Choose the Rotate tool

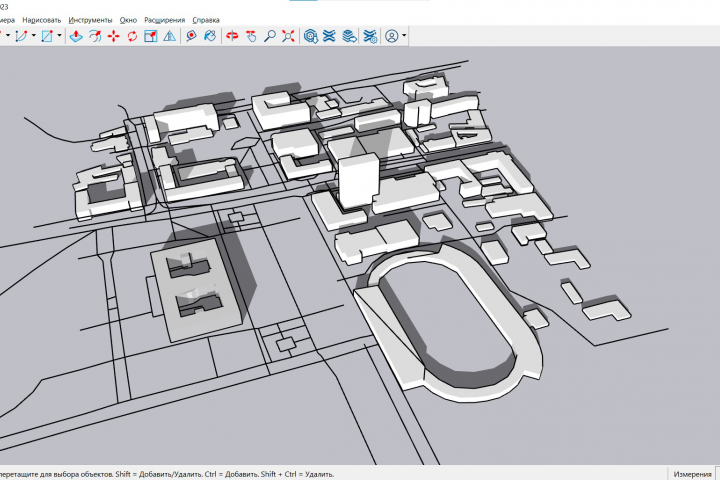click(x=132, y=36)
